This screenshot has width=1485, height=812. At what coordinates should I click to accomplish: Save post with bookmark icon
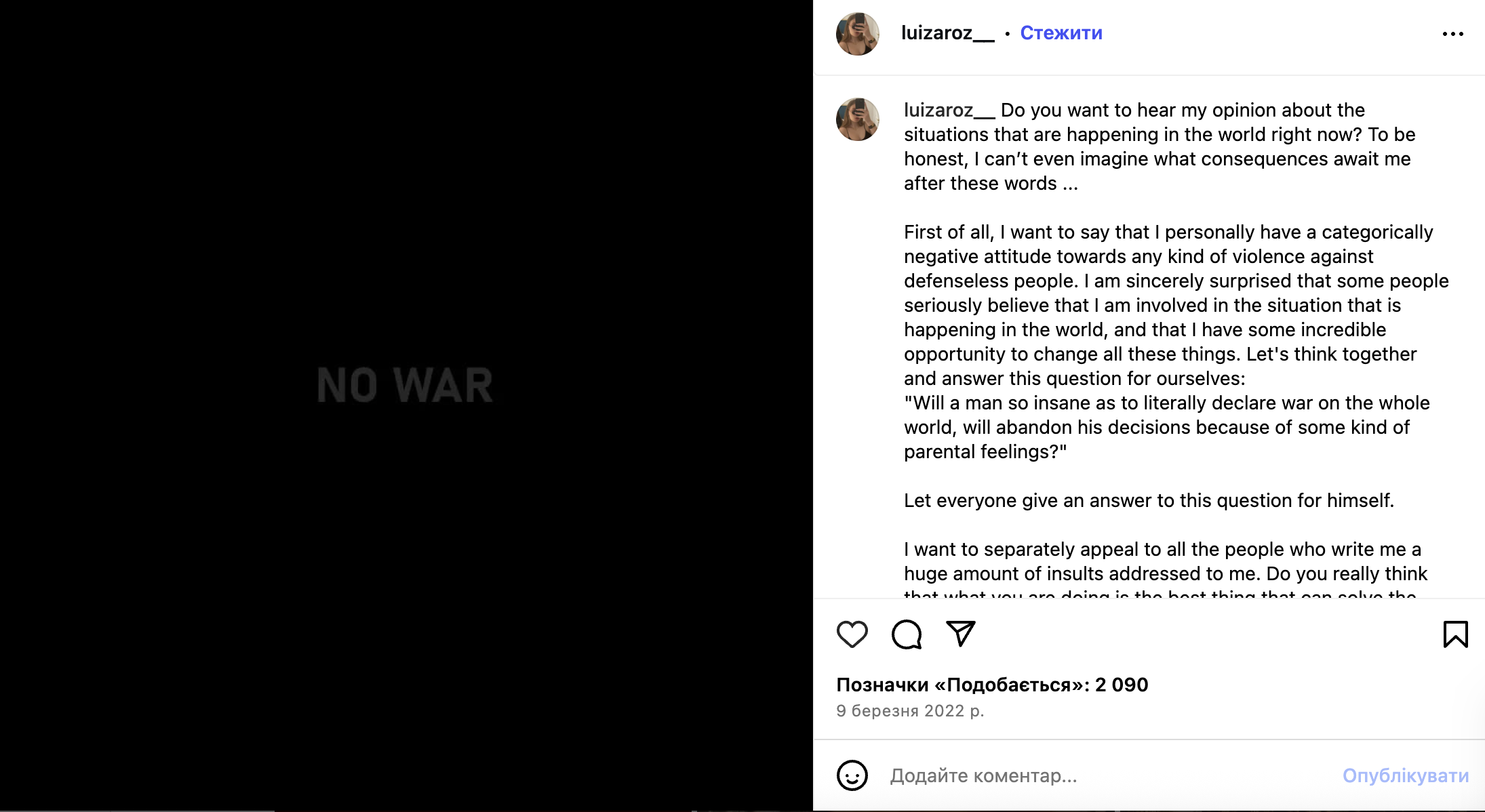pos(1455,634)
